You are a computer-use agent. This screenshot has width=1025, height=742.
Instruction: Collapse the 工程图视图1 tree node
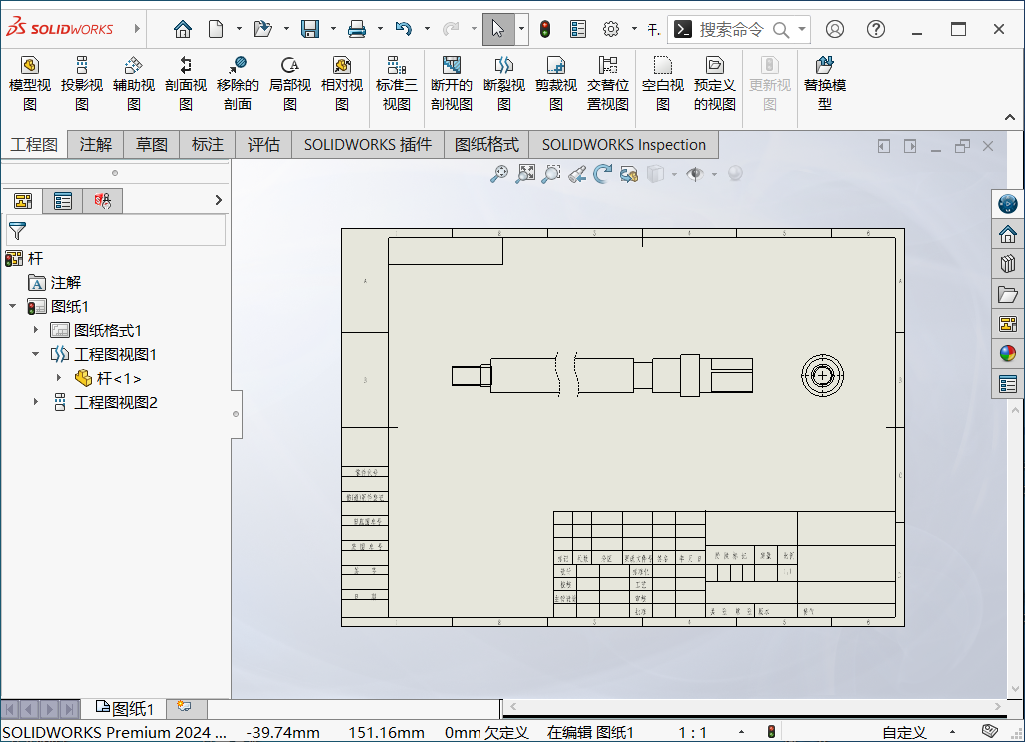(x=35, y=354)
